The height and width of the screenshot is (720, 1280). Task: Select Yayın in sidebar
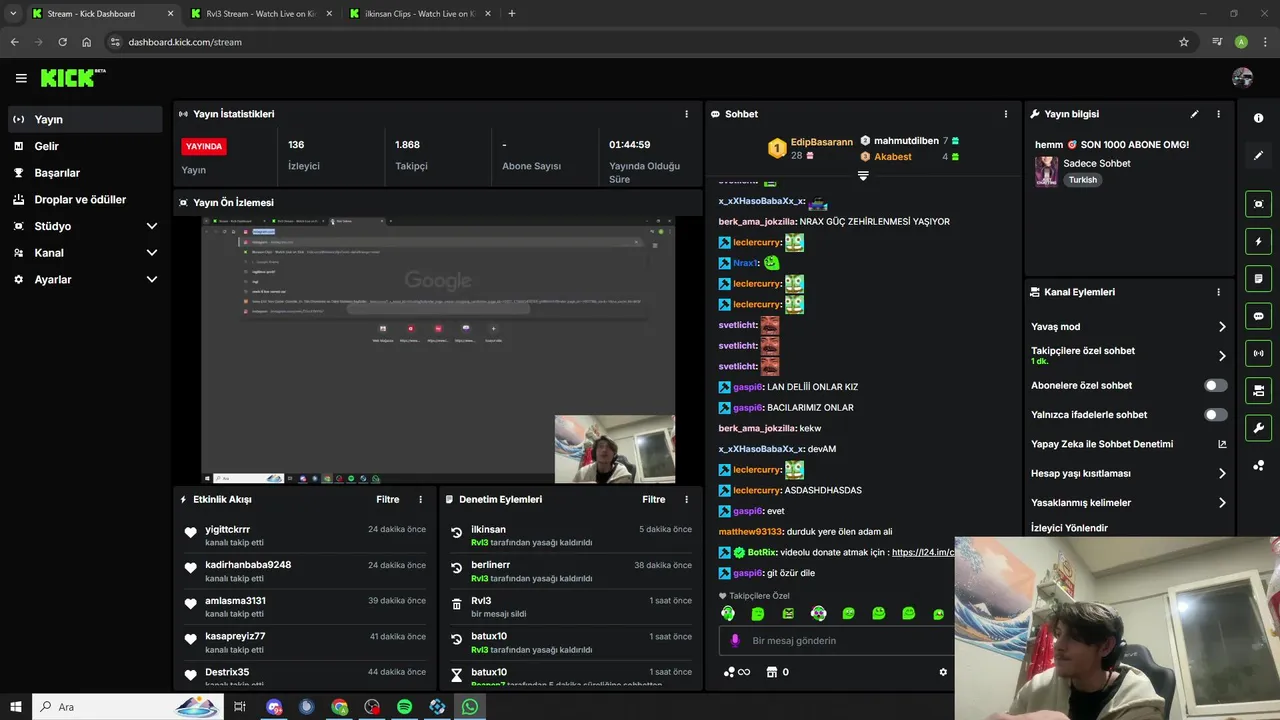(x=84, y=119)
